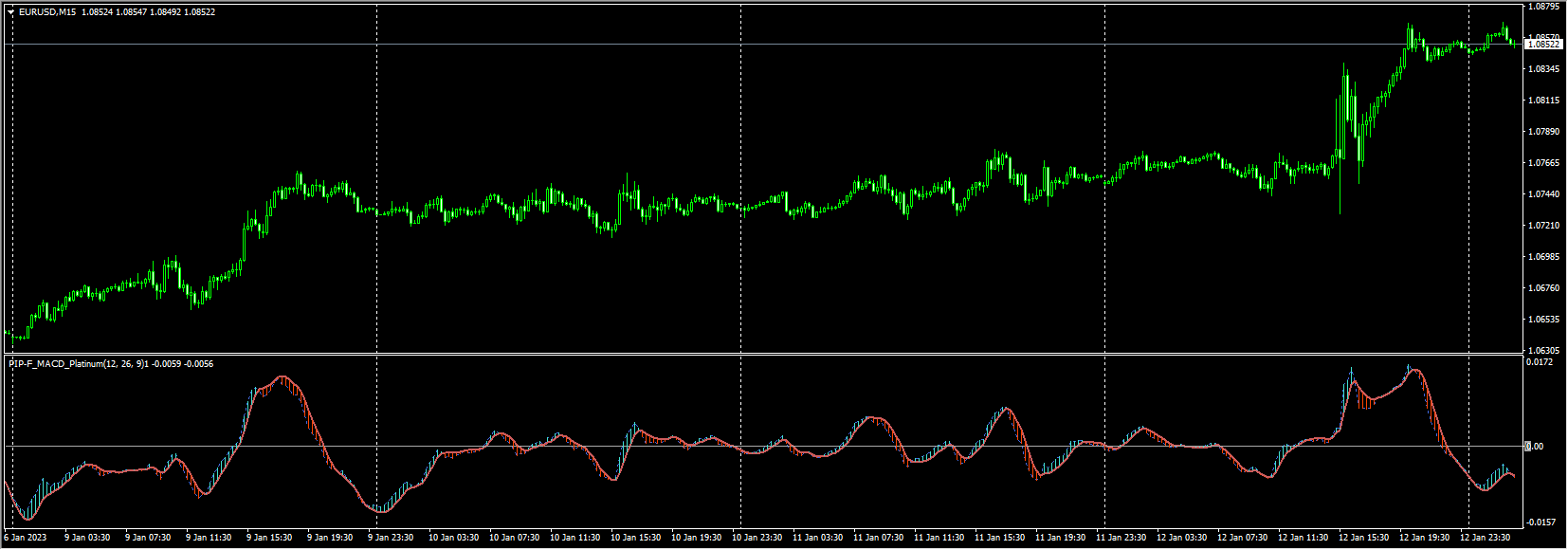
Task: Click the 12 Jan 11:30 time label
Action: 1303,538
